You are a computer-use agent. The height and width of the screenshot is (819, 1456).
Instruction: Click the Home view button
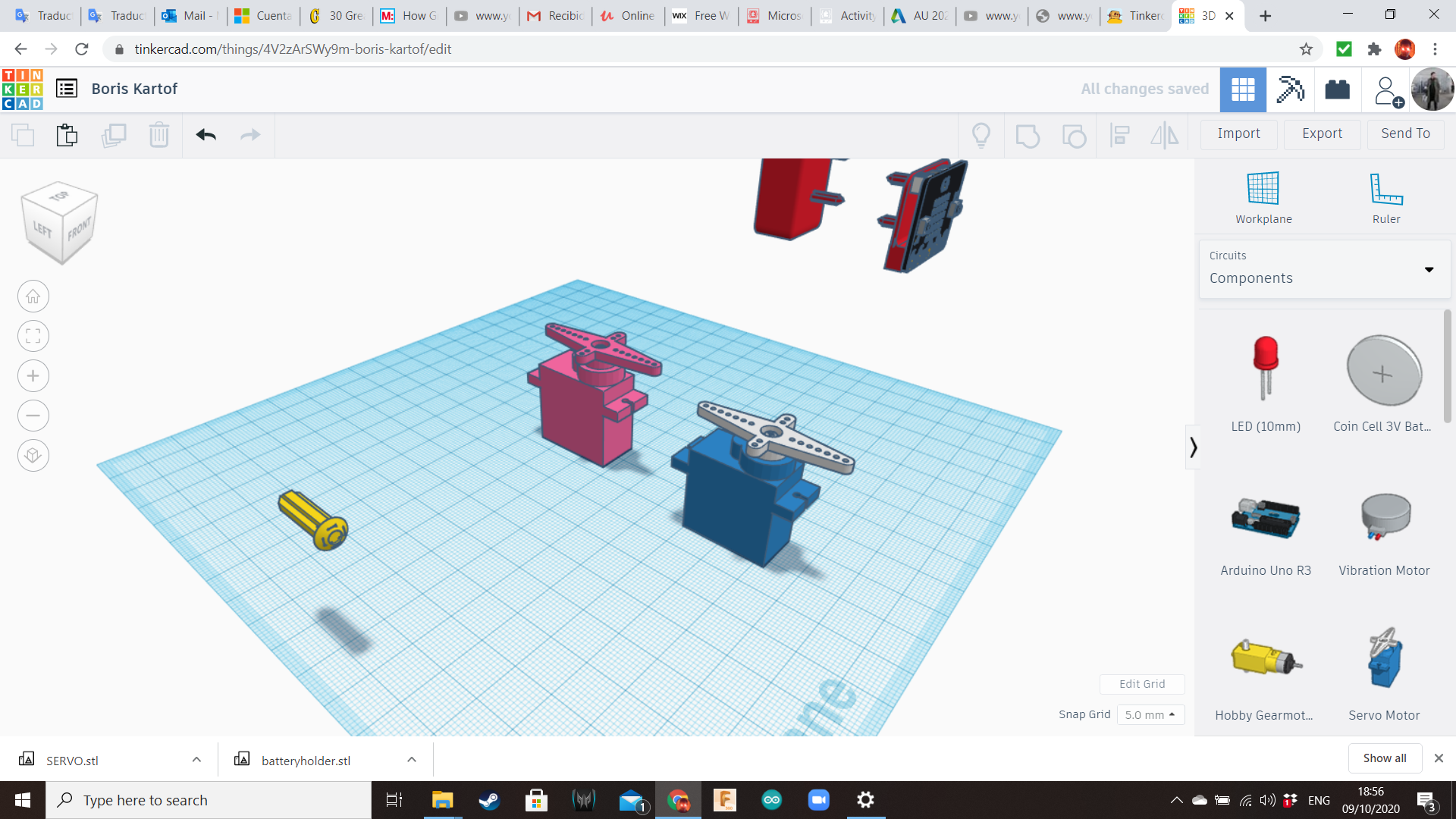coord(33,297)
